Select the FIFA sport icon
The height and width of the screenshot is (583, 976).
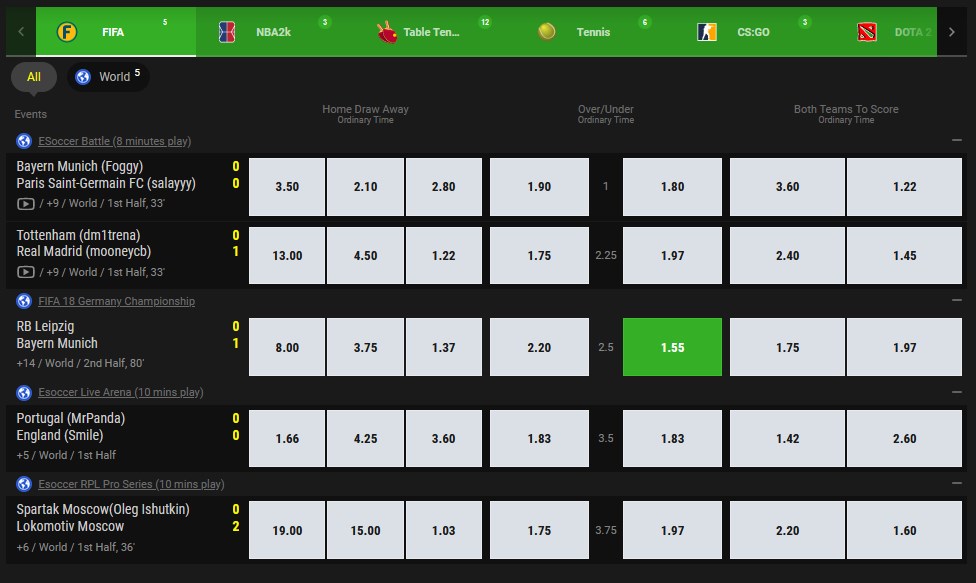click(x=67, y=31)
